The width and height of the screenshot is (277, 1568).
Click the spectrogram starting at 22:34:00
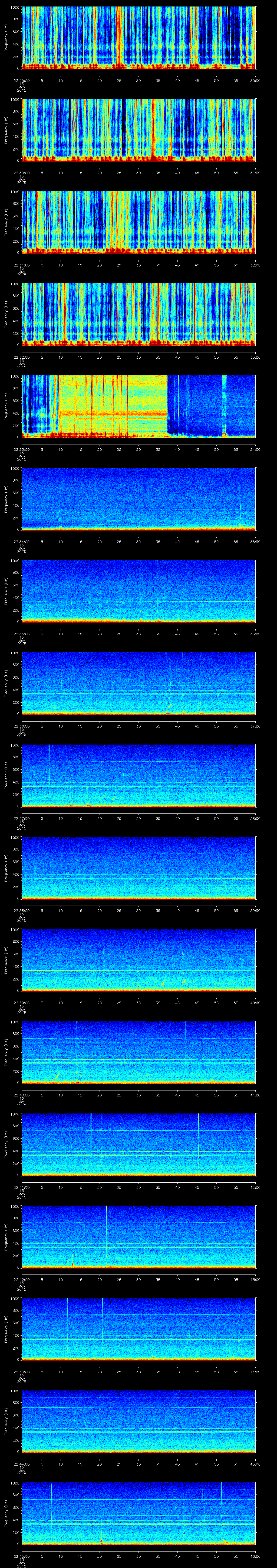tap(138, 499)
